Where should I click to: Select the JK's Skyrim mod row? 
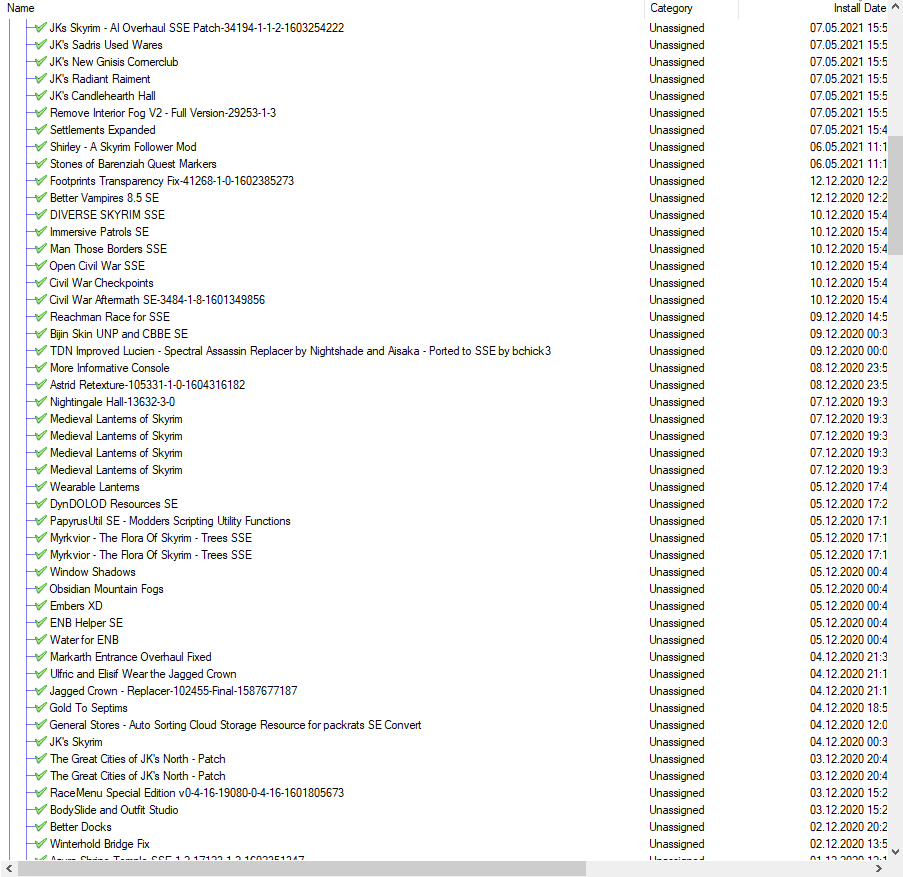coord(76,742)
